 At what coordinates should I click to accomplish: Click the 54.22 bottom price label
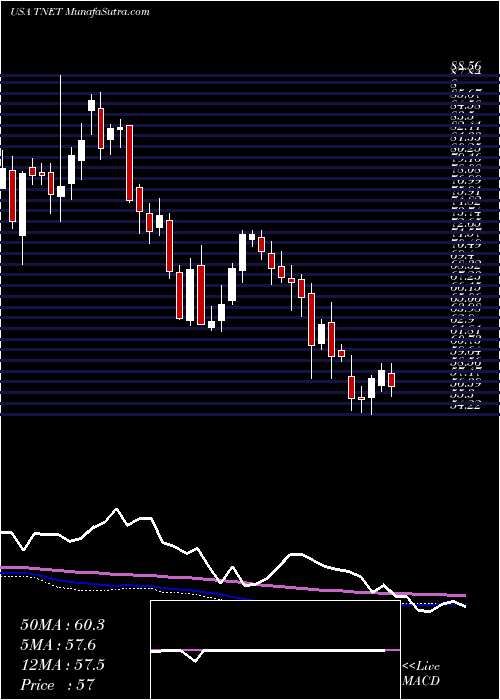point(466,405)
